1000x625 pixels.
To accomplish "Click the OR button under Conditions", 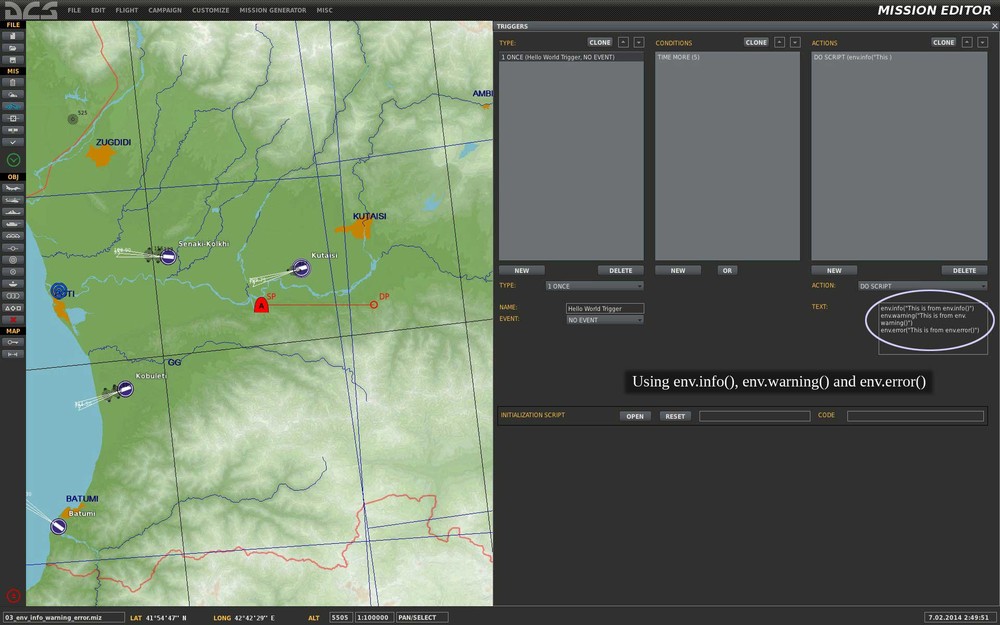I will (727, 270).
